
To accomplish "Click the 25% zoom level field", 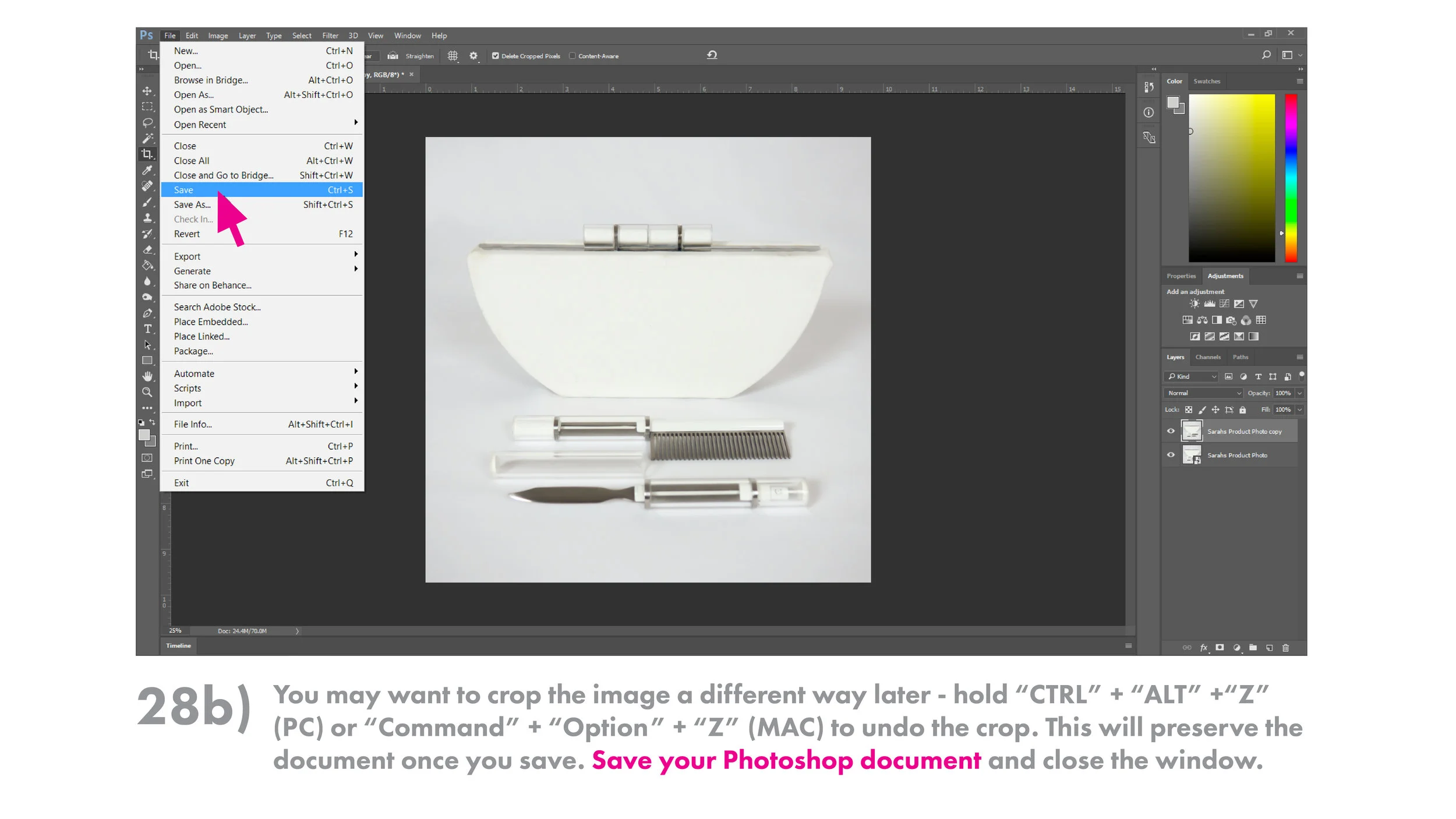I will tap(175, 631).
